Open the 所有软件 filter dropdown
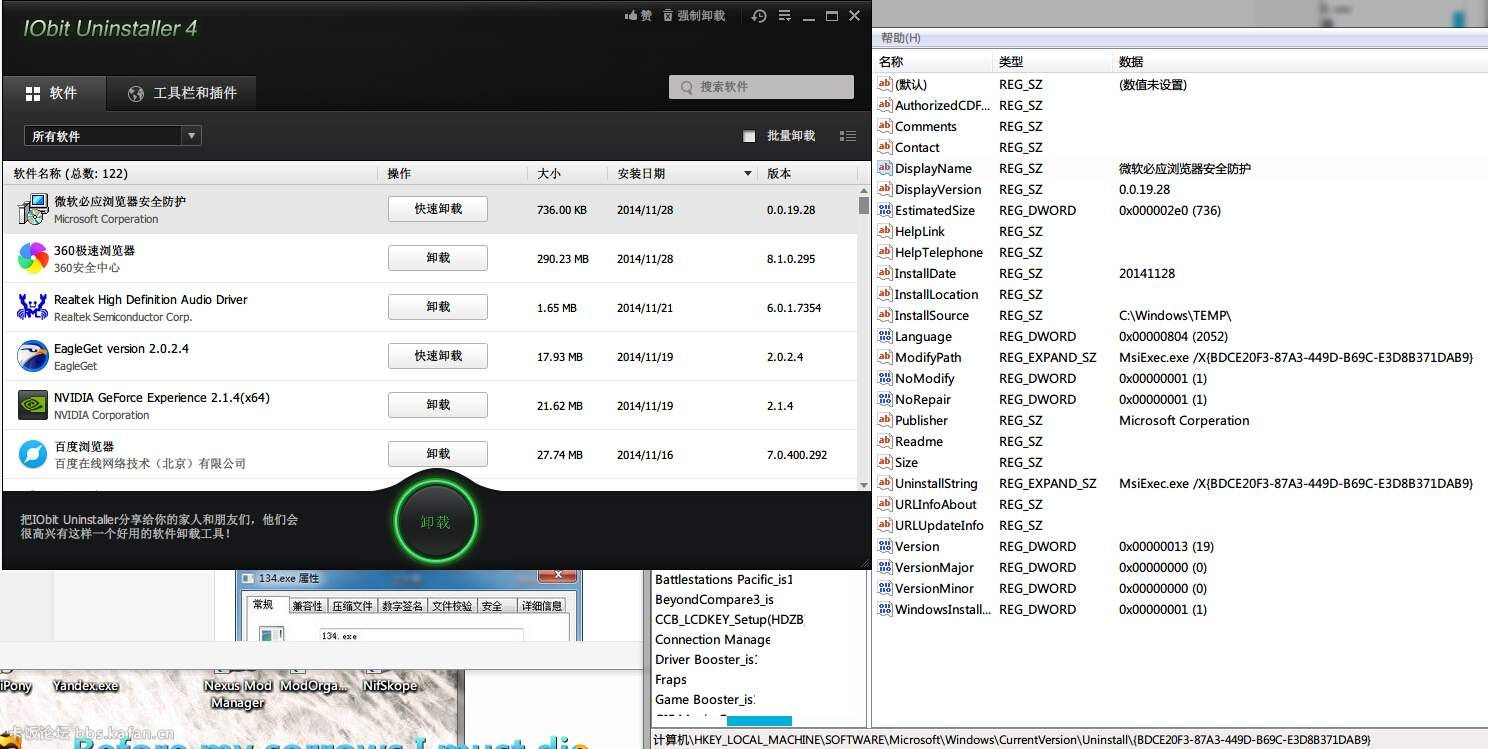This screenshot has width=1488, height=749. point(113,136)
